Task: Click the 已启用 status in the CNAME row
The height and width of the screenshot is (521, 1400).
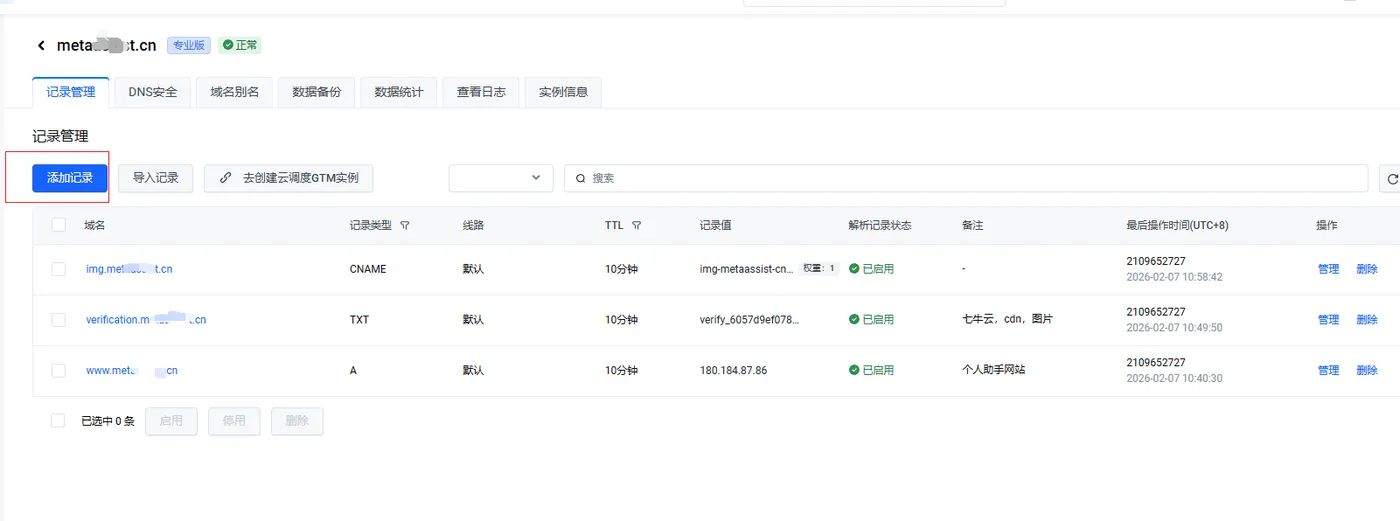Action: click(x=871, y=269)
